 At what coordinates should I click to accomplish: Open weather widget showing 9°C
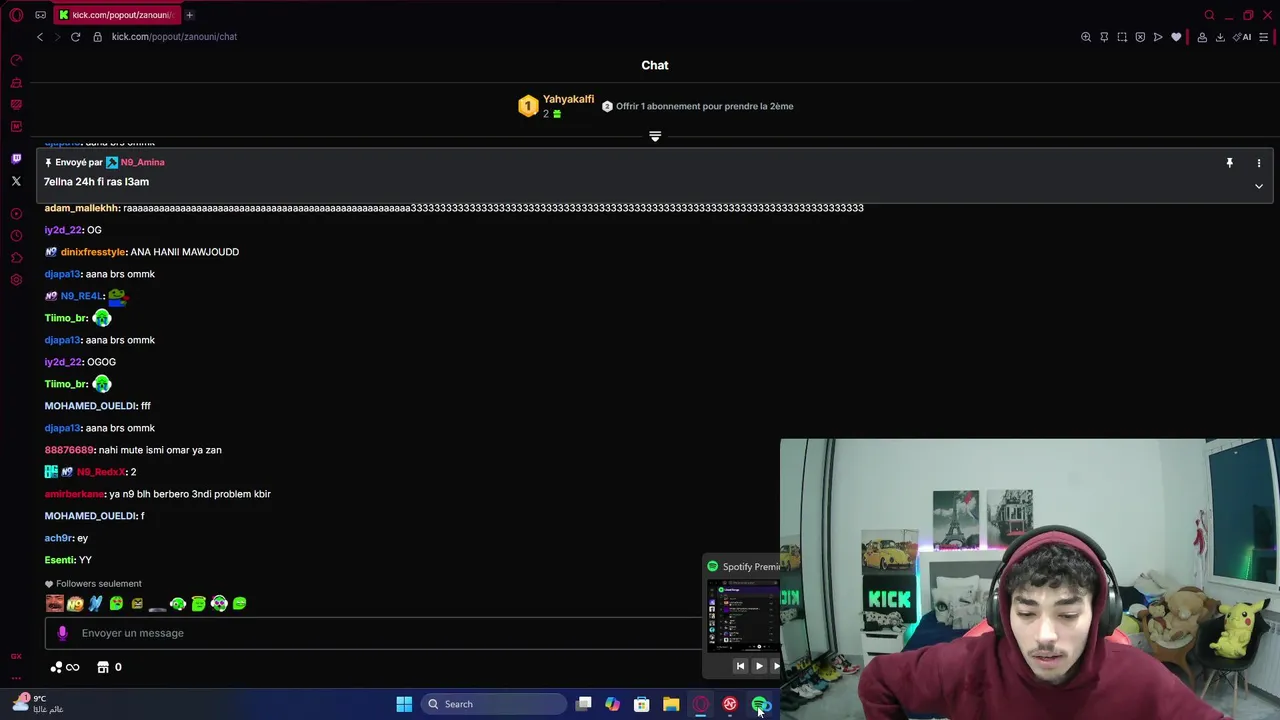pos(38,704)
